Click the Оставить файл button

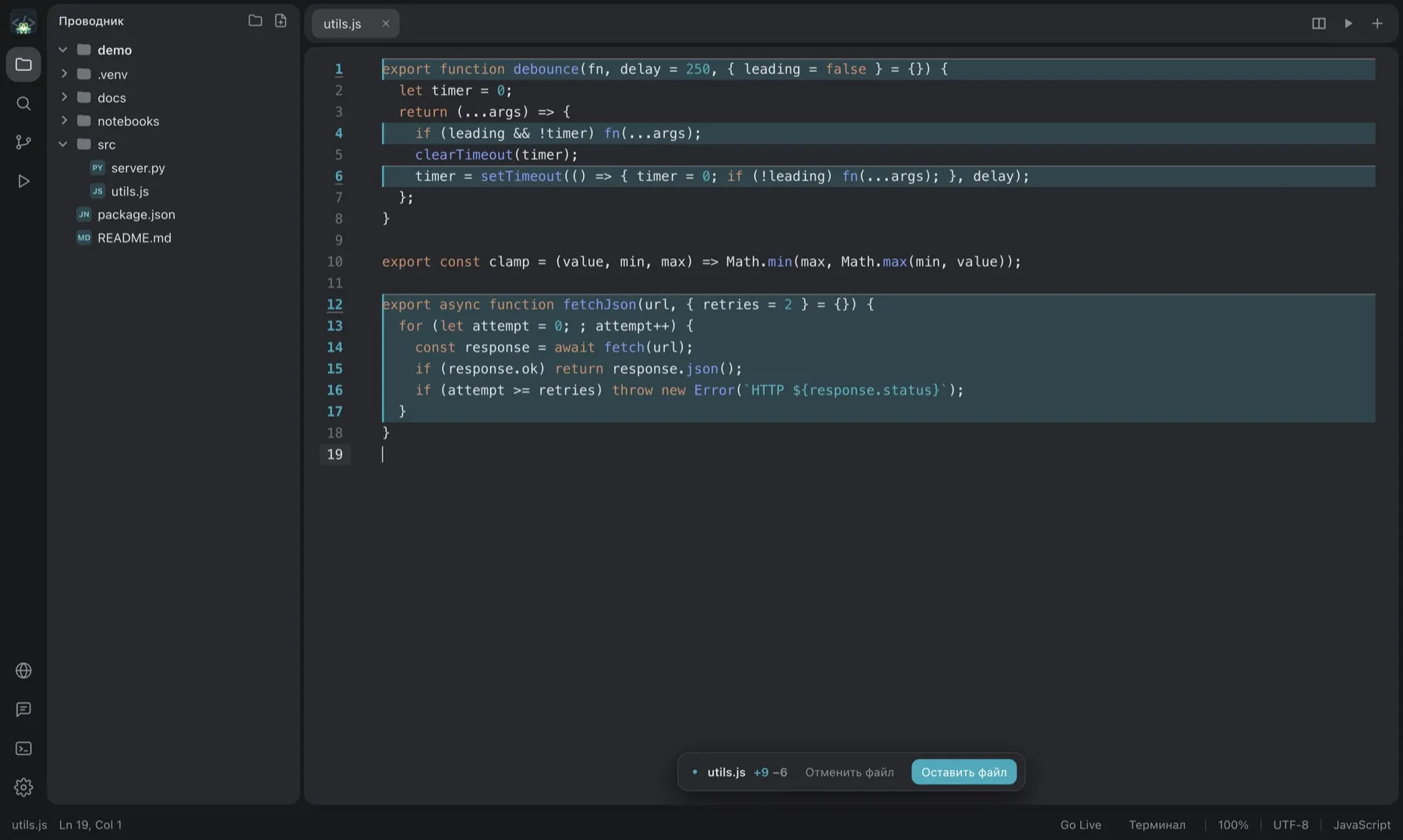click(963, 772)
